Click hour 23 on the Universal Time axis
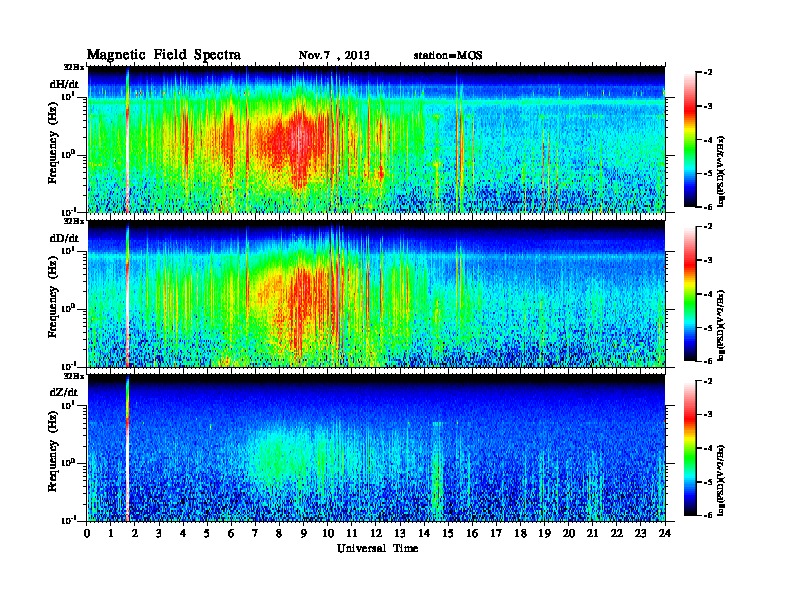Viewport: 792px width, 612px height. [641, 534]
